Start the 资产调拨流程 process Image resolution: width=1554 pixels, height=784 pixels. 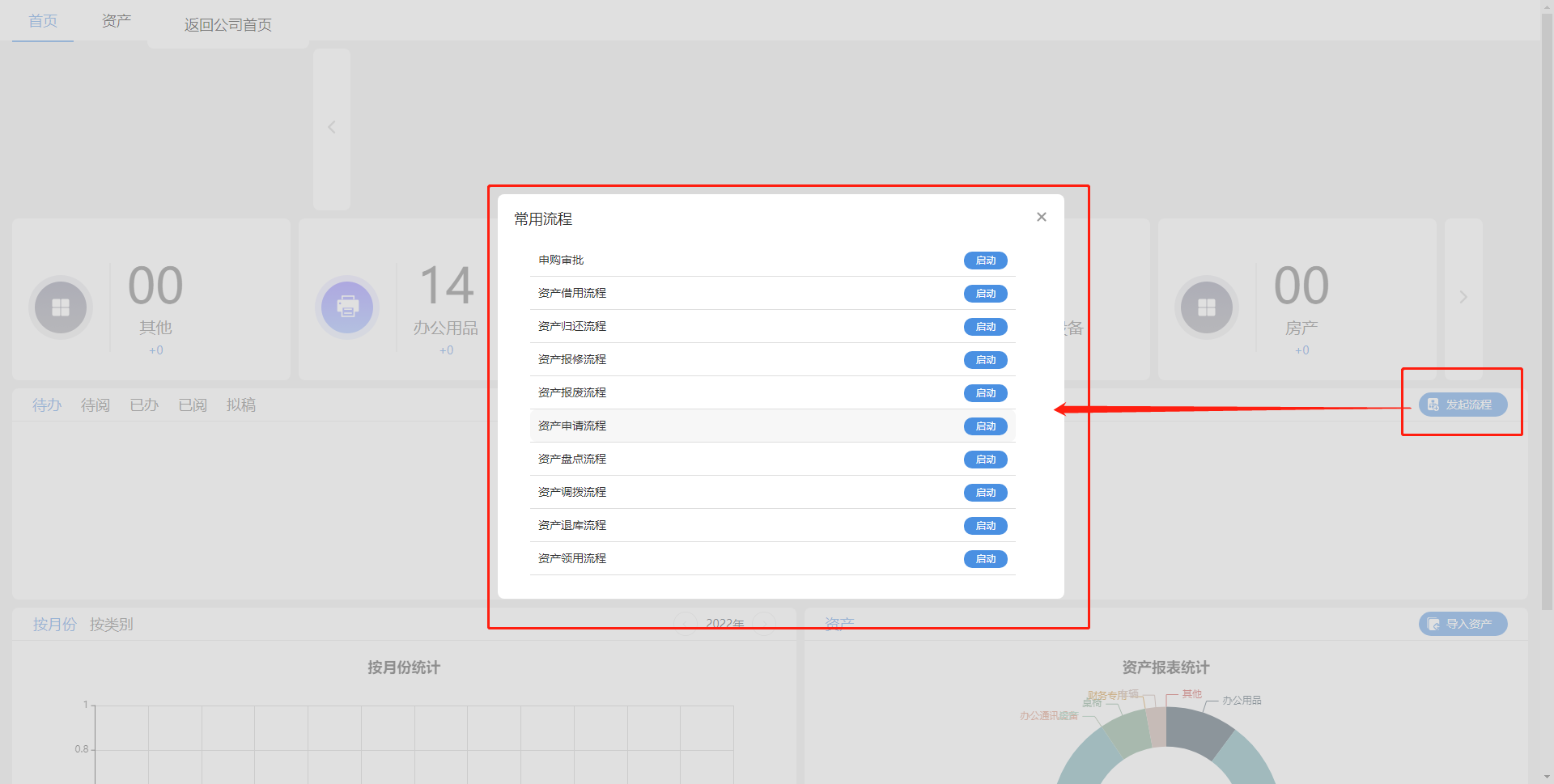[x=985, y=493]
